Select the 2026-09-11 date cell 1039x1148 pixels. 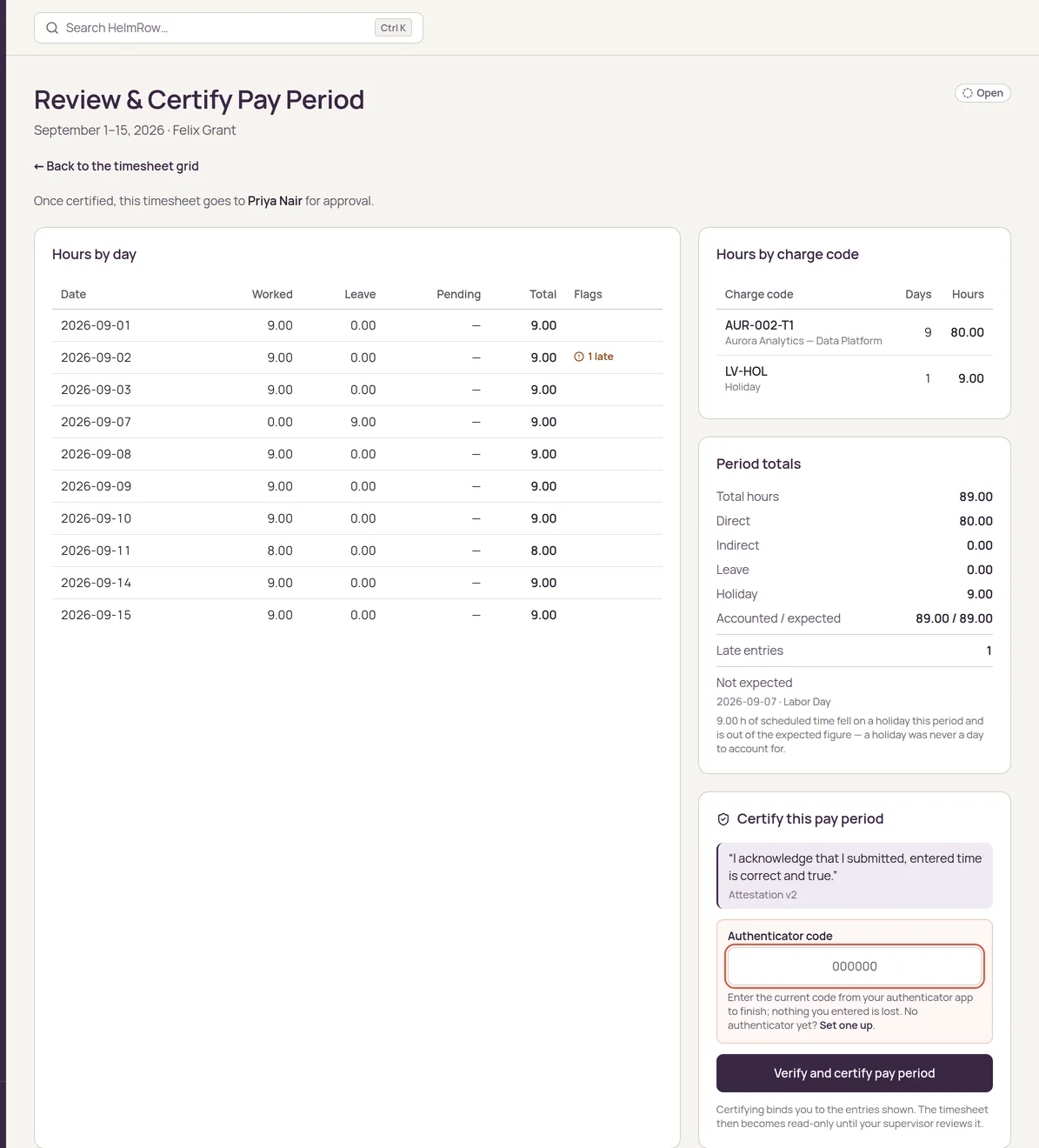(96, 551)
